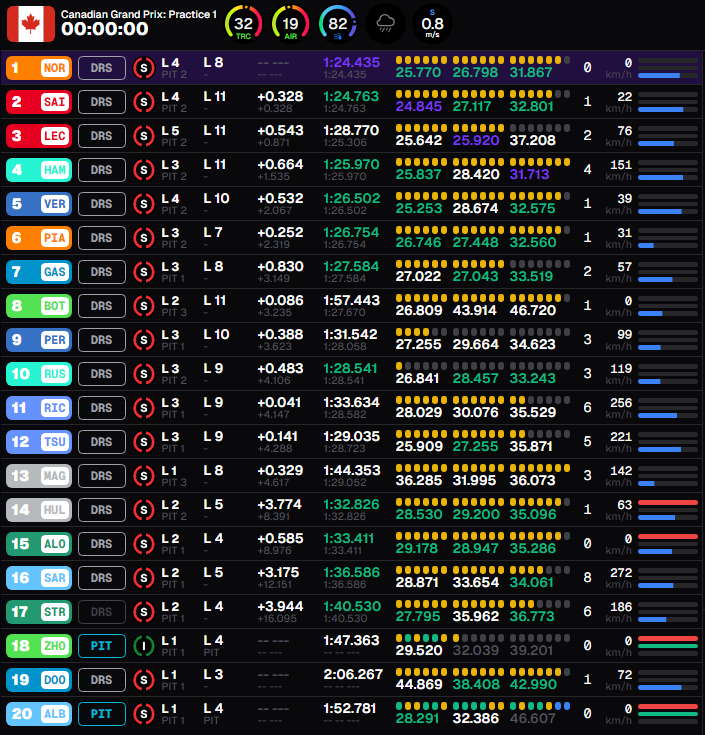The width and height of the screenshot is (705, 735).
Task: Click SAI's gap +0.328
Action: 280,96
